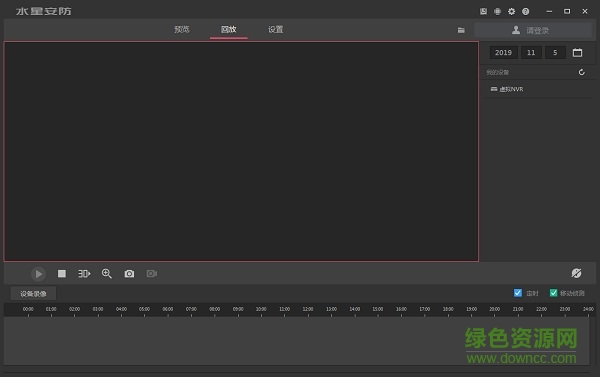Click the month field showing 11
This screenshot has width=600, height=377.
click(x=531, y=52)
